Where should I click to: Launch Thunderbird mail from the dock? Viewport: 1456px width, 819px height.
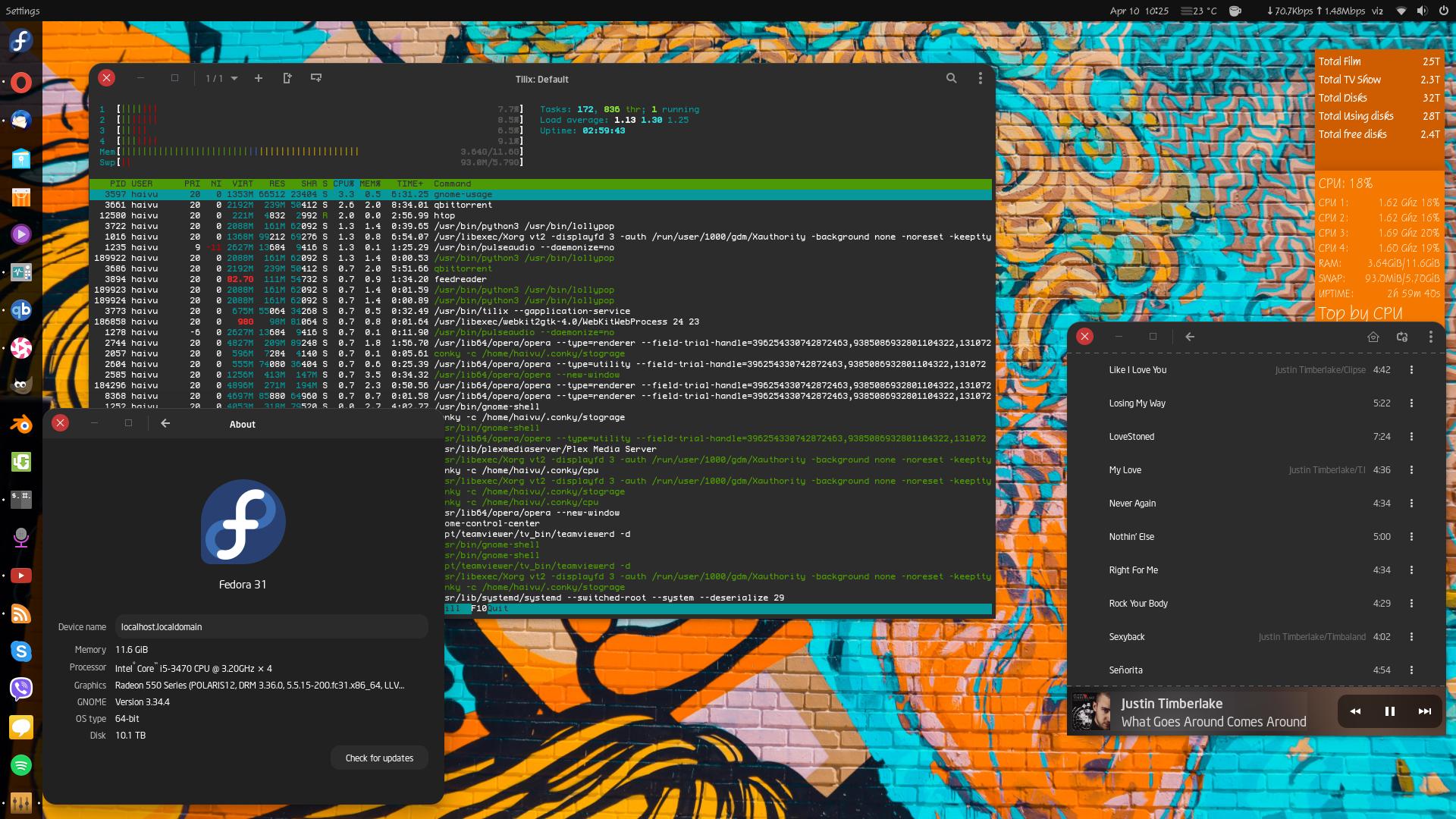pos(21,120)
